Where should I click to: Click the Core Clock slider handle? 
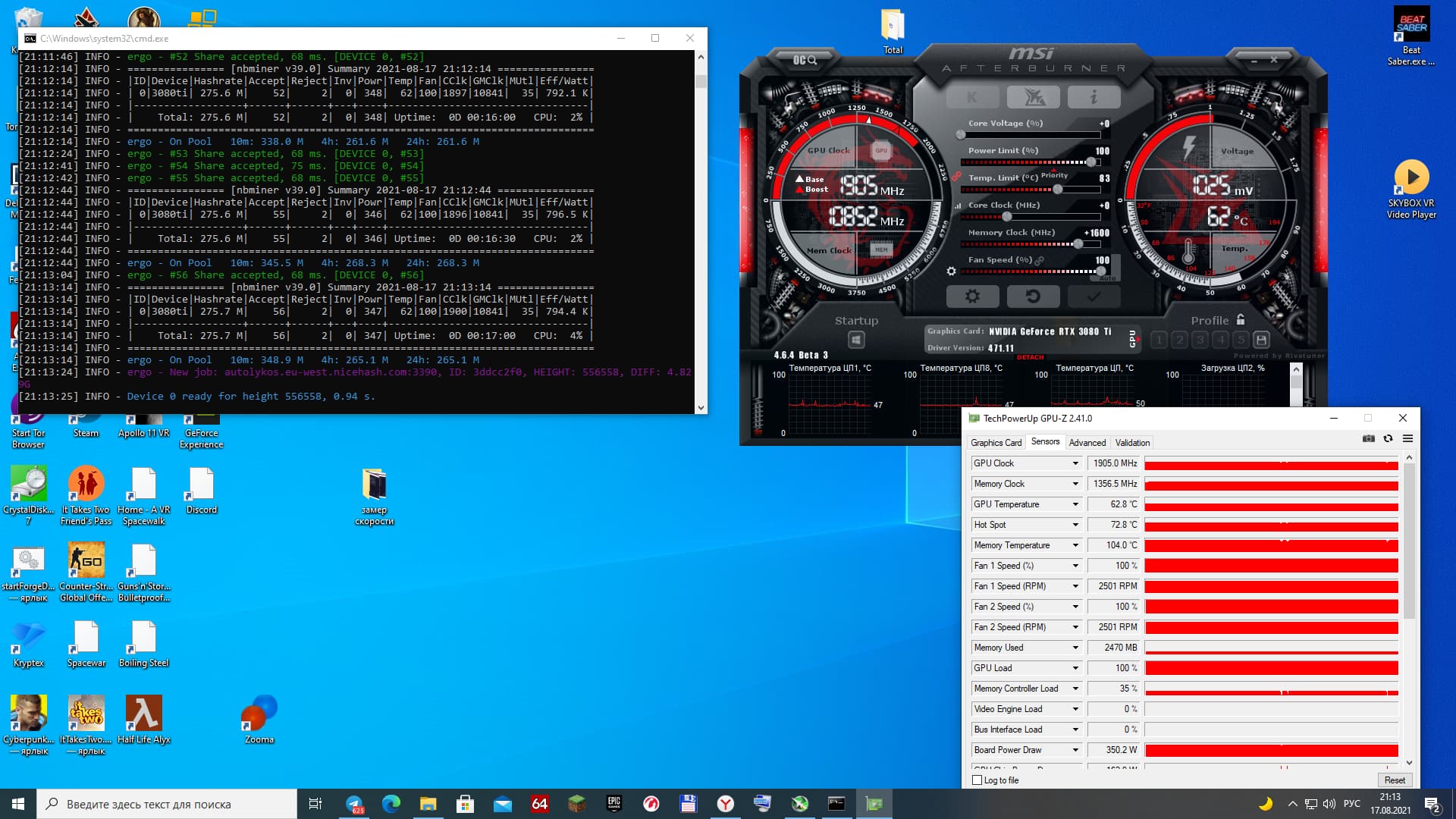point(1006,217)
